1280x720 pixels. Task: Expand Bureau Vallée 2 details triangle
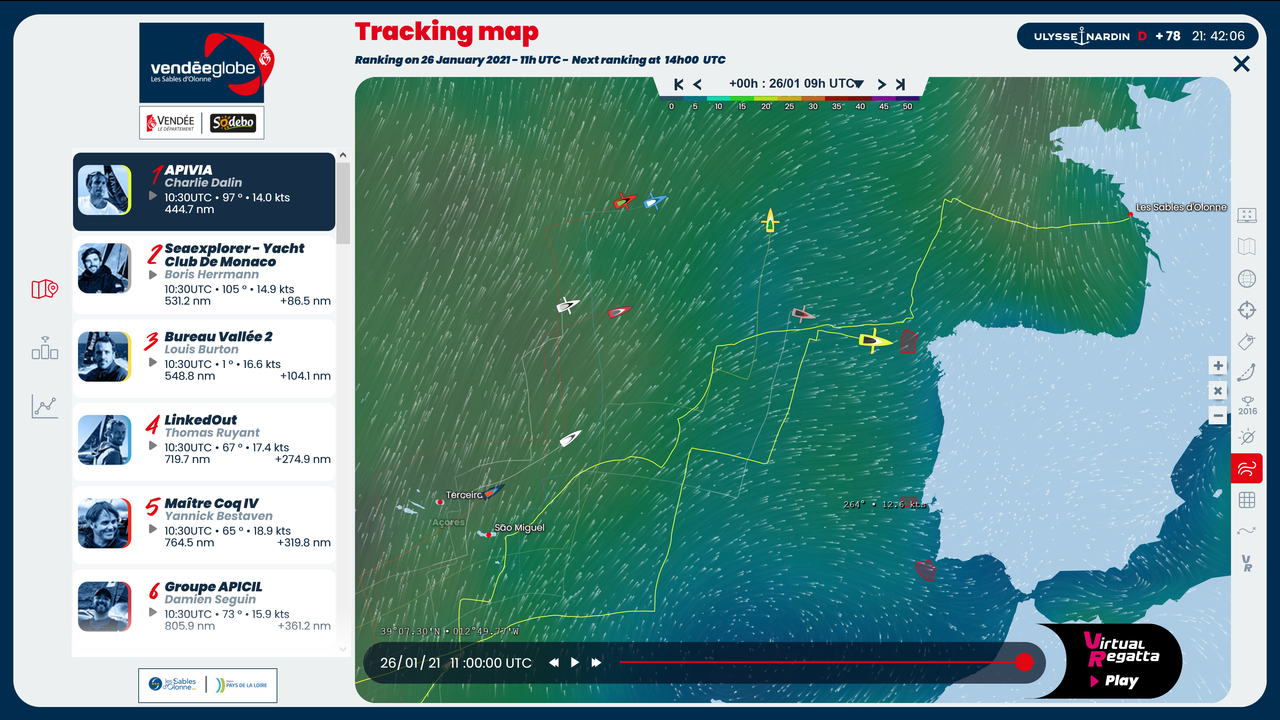[x=153, y=364]
